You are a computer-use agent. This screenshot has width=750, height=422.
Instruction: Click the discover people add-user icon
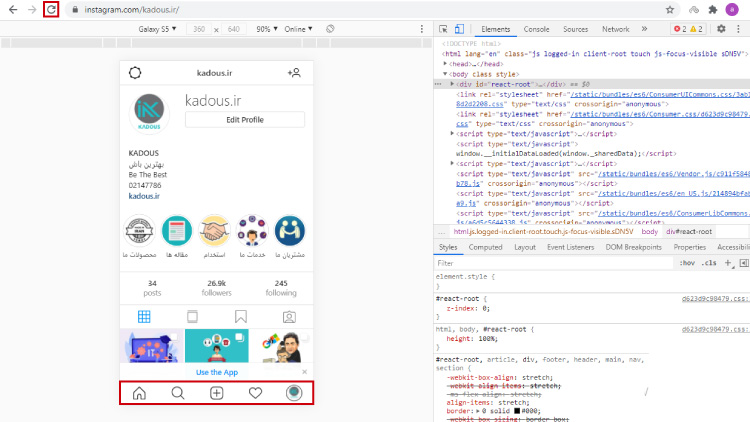pyautogui.click(x=293, y=73)
